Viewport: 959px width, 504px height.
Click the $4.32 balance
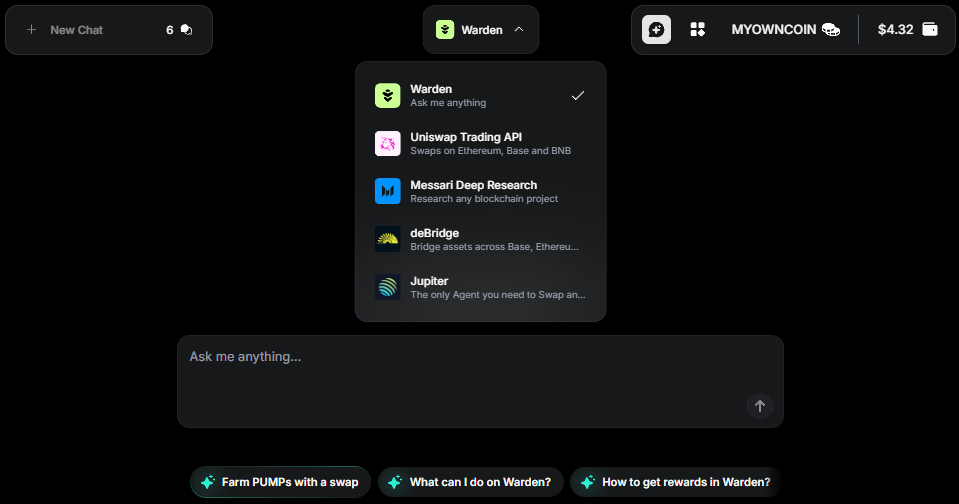click(x=895, y=29)
